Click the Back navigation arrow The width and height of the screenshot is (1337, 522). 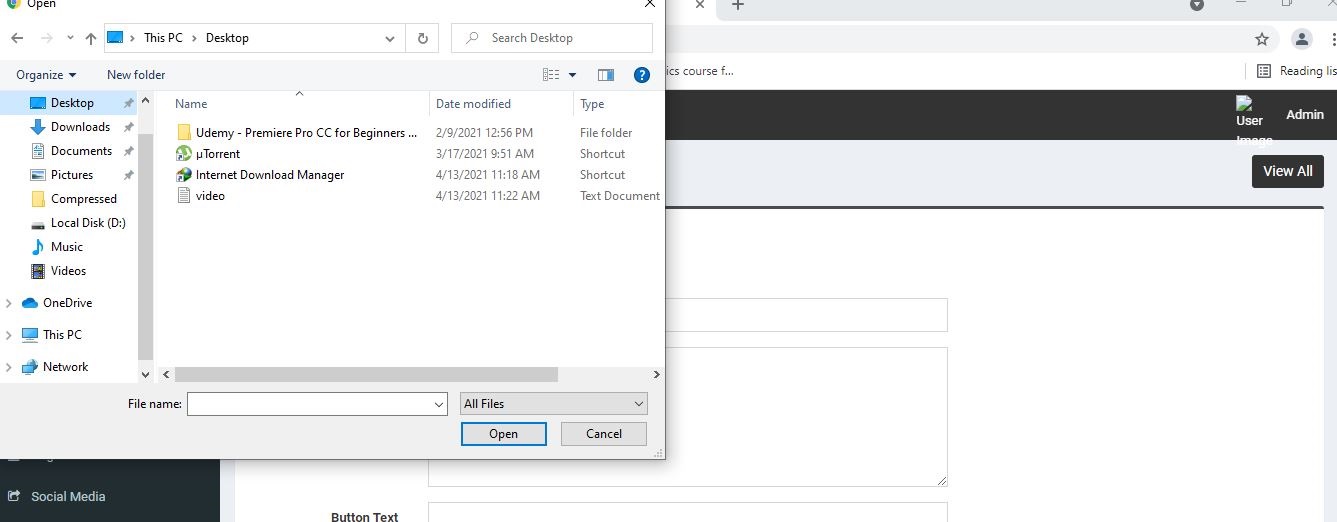[17, 38]
